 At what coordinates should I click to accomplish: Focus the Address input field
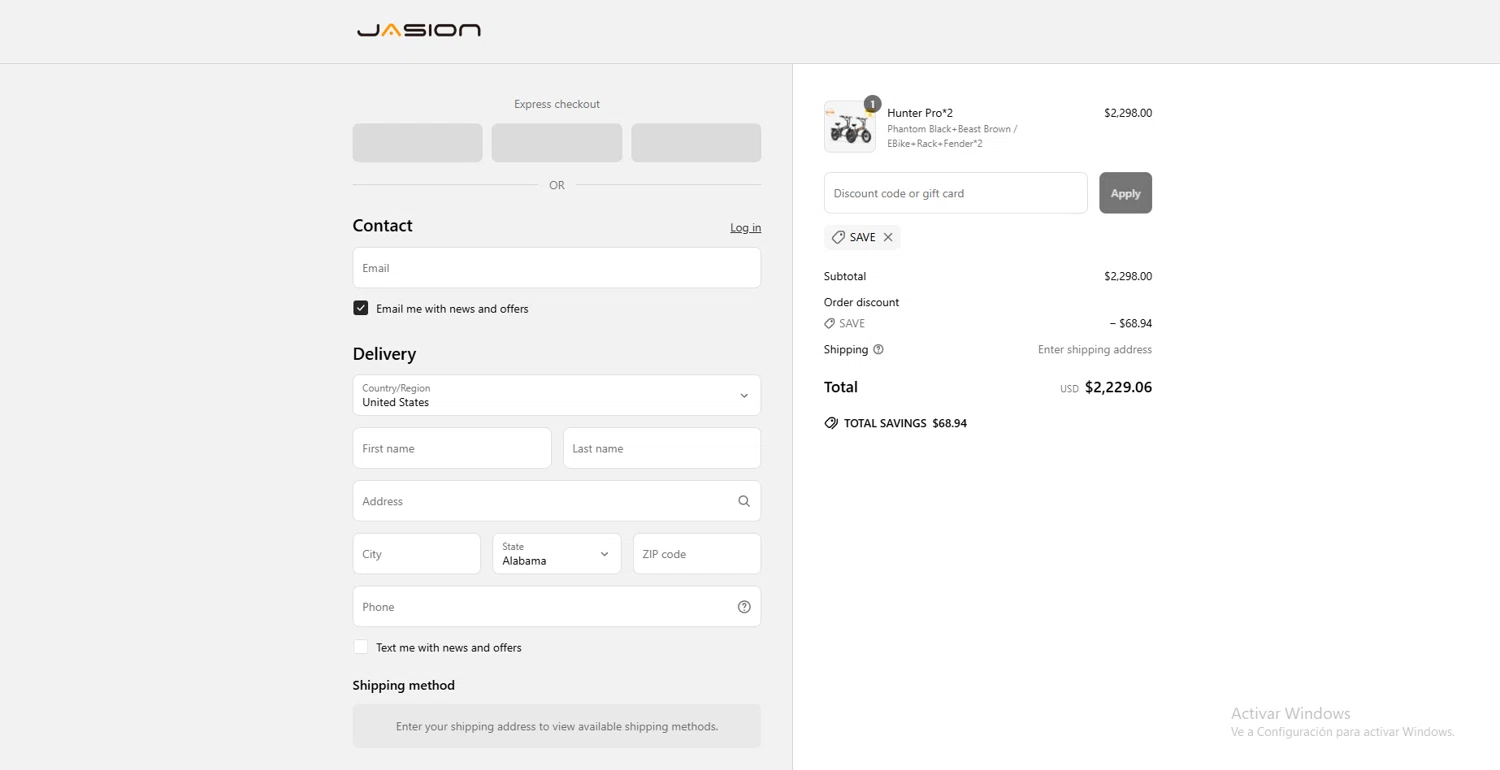[x=557, y=501]
